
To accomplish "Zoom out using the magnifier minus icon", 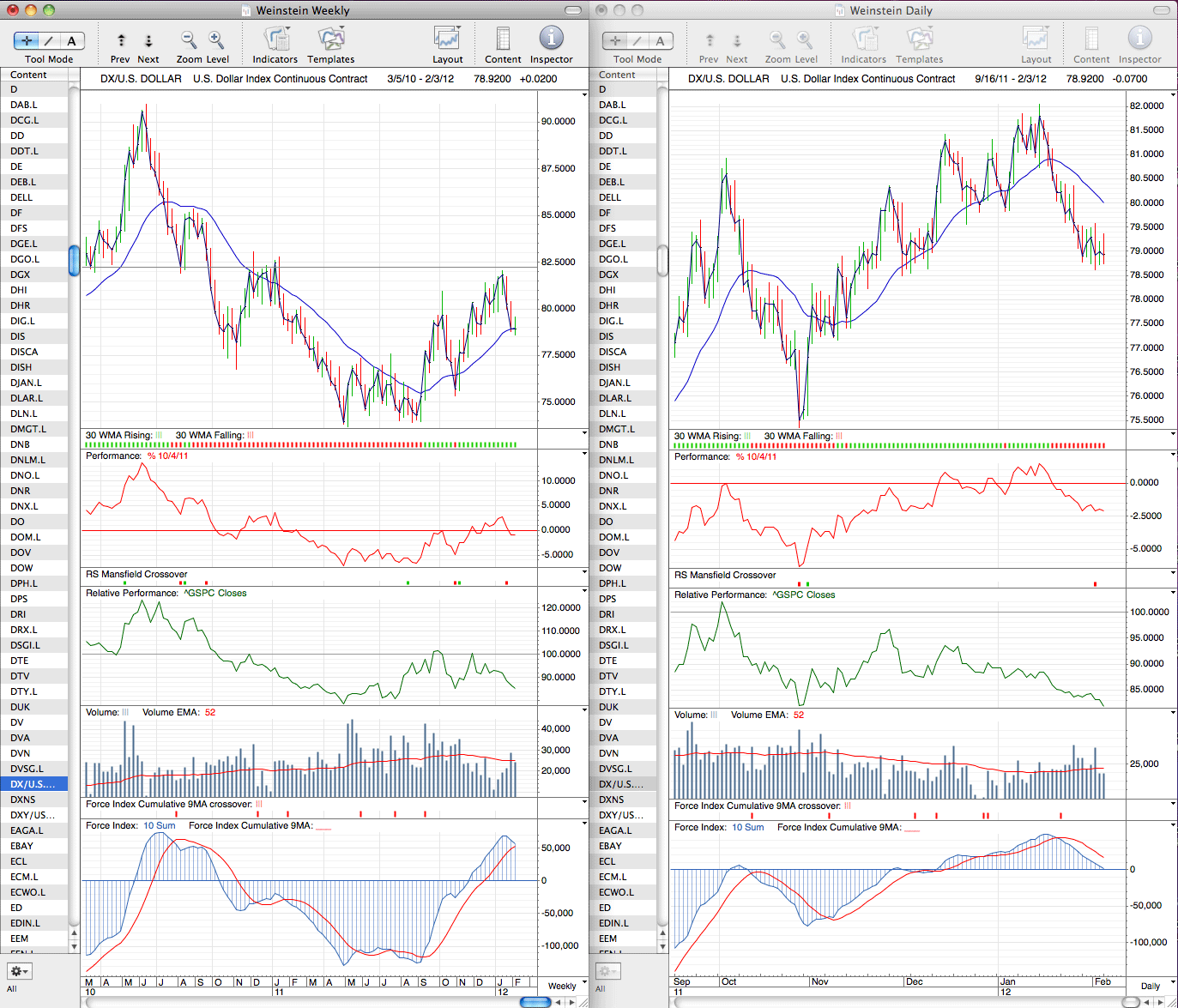I will pyautogui.click(x=188, y=39).
